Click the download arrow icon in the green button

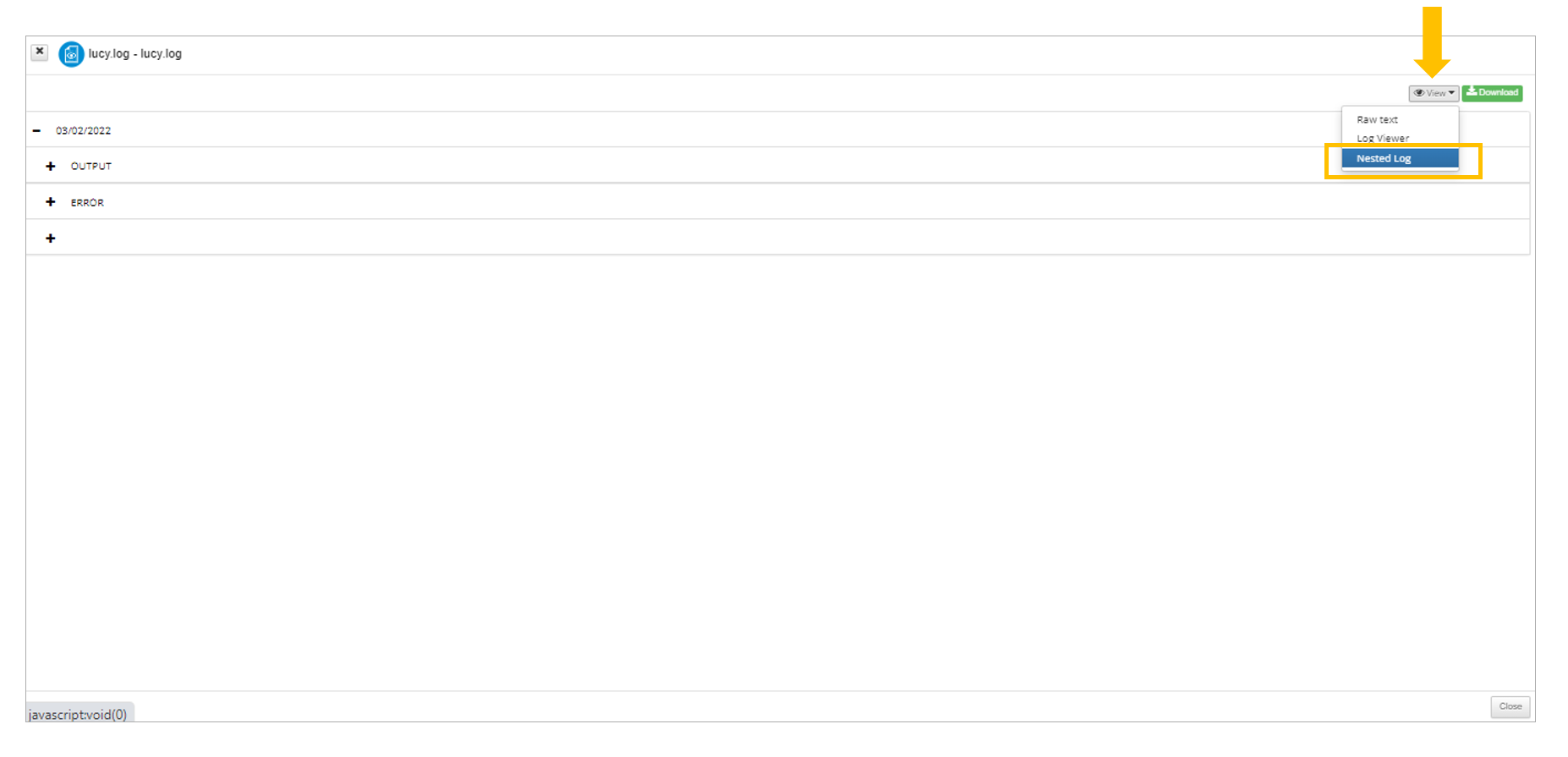coord(1472,92)
